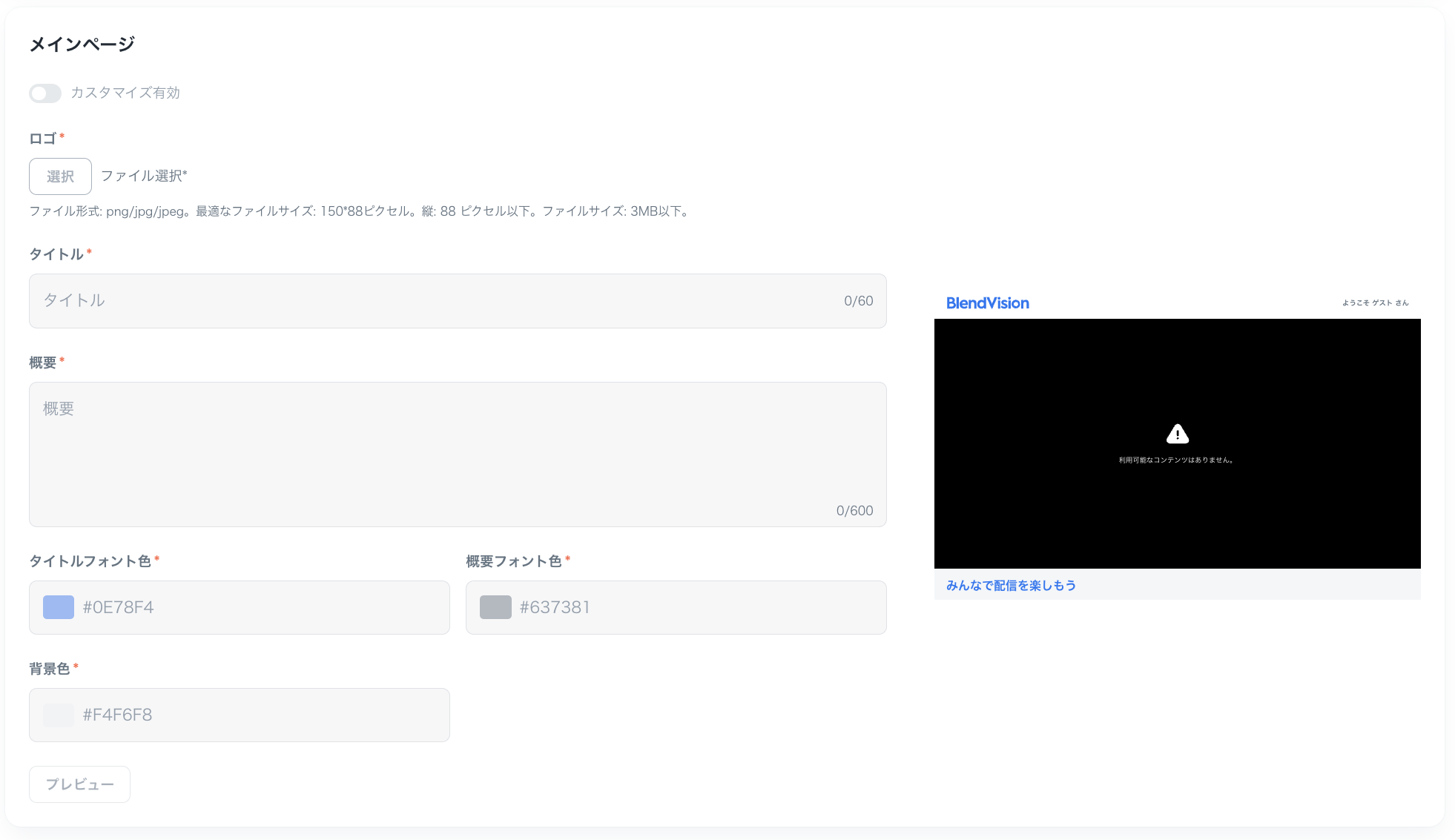The height and width of the screenshot is (840, 1455).
Task: Click the #F4F6F8 hex code field
Action: point(222,715)
